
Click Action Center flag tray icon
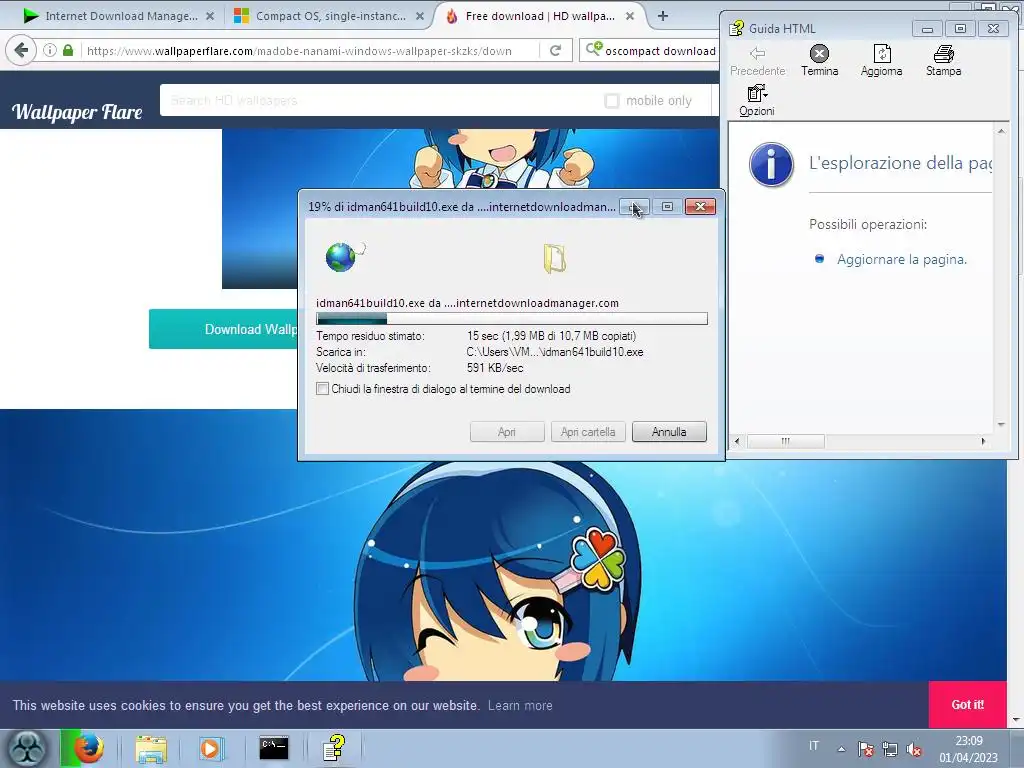866,749
